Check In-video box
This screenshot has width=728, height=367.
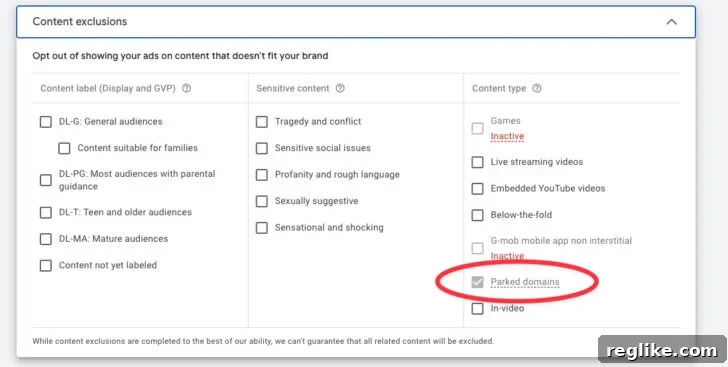477,308
